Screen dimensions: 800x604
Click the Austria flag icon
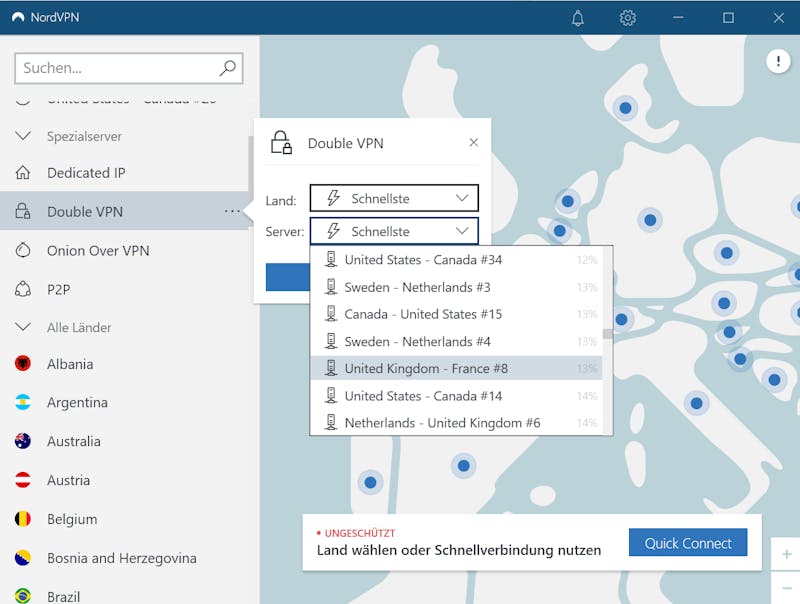pyautogui.click(x=23, y=480)
